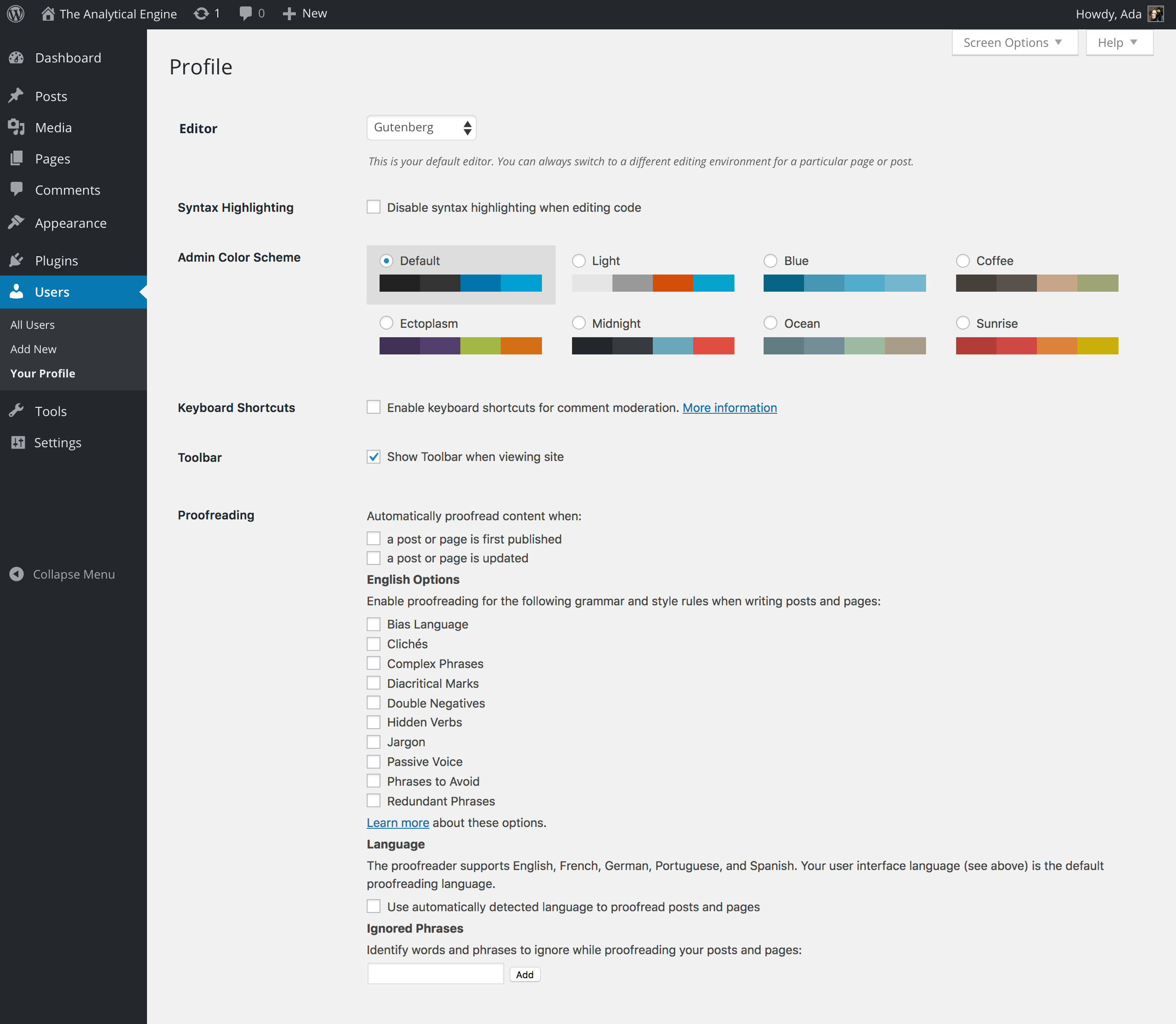Open the updates screen via refresh icon

[x=201, y=13]
